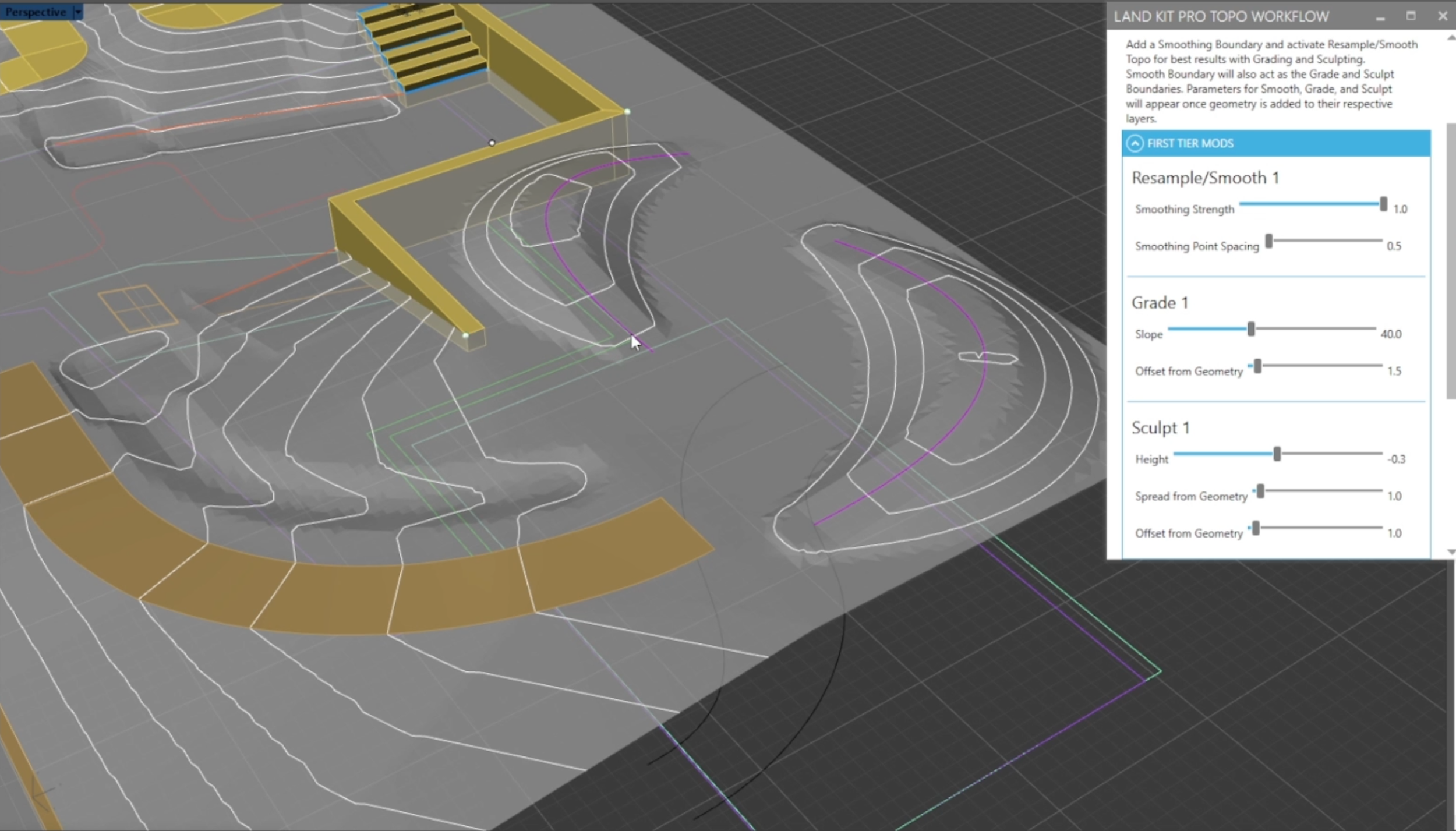Adjust the Slope slider in Grade 1

coord(1251,329)
